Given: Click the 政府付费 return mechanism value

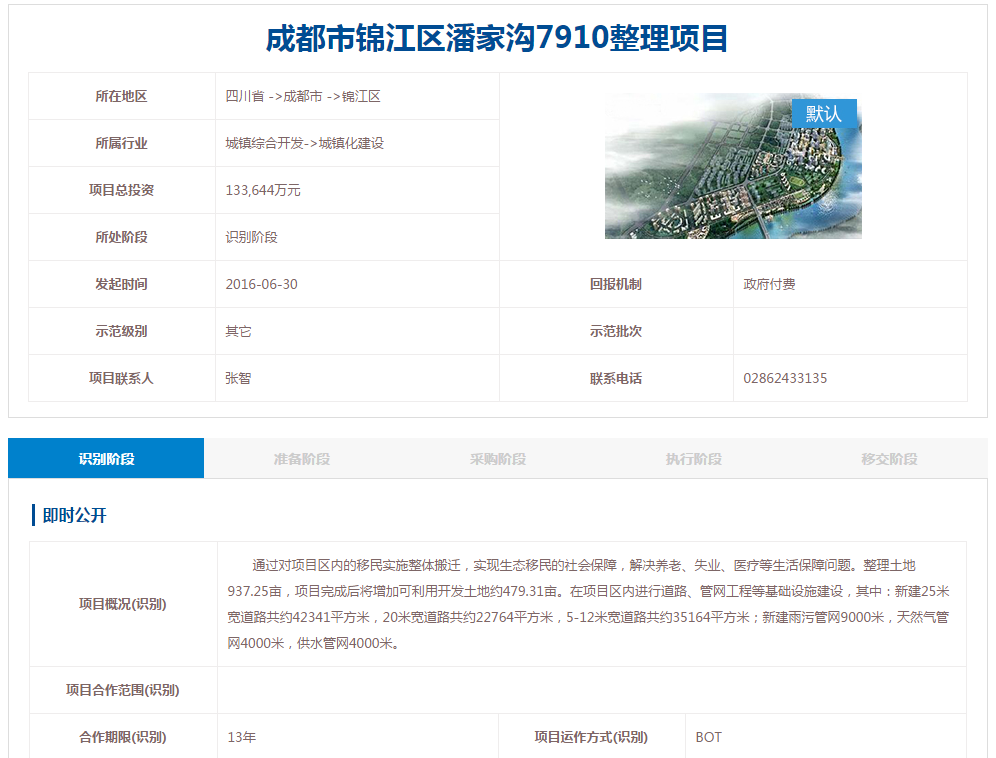Looking at the screenshot, I should coord(769,285).
